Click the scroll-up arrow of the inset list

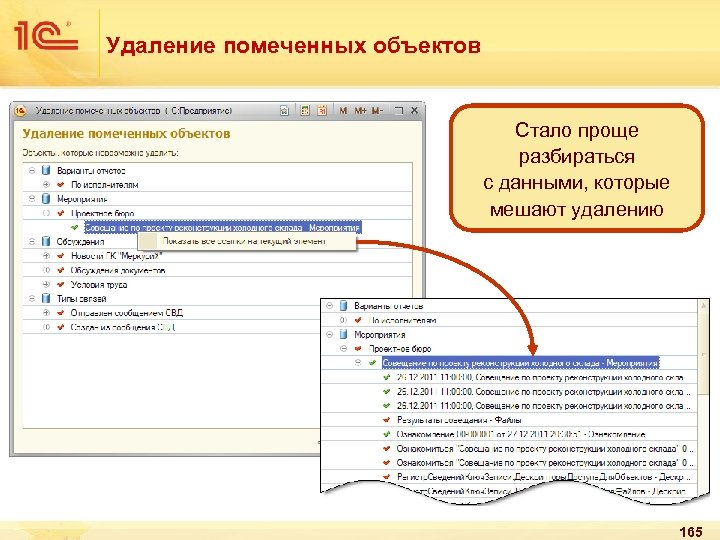tap(703, 305)
